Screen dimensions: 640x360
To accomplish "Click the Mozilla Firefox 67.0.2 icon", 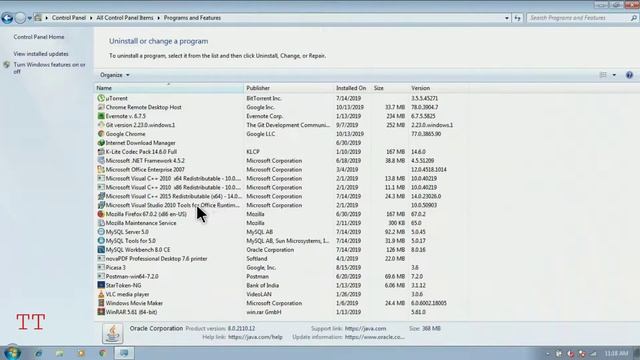I will point(101,214).
